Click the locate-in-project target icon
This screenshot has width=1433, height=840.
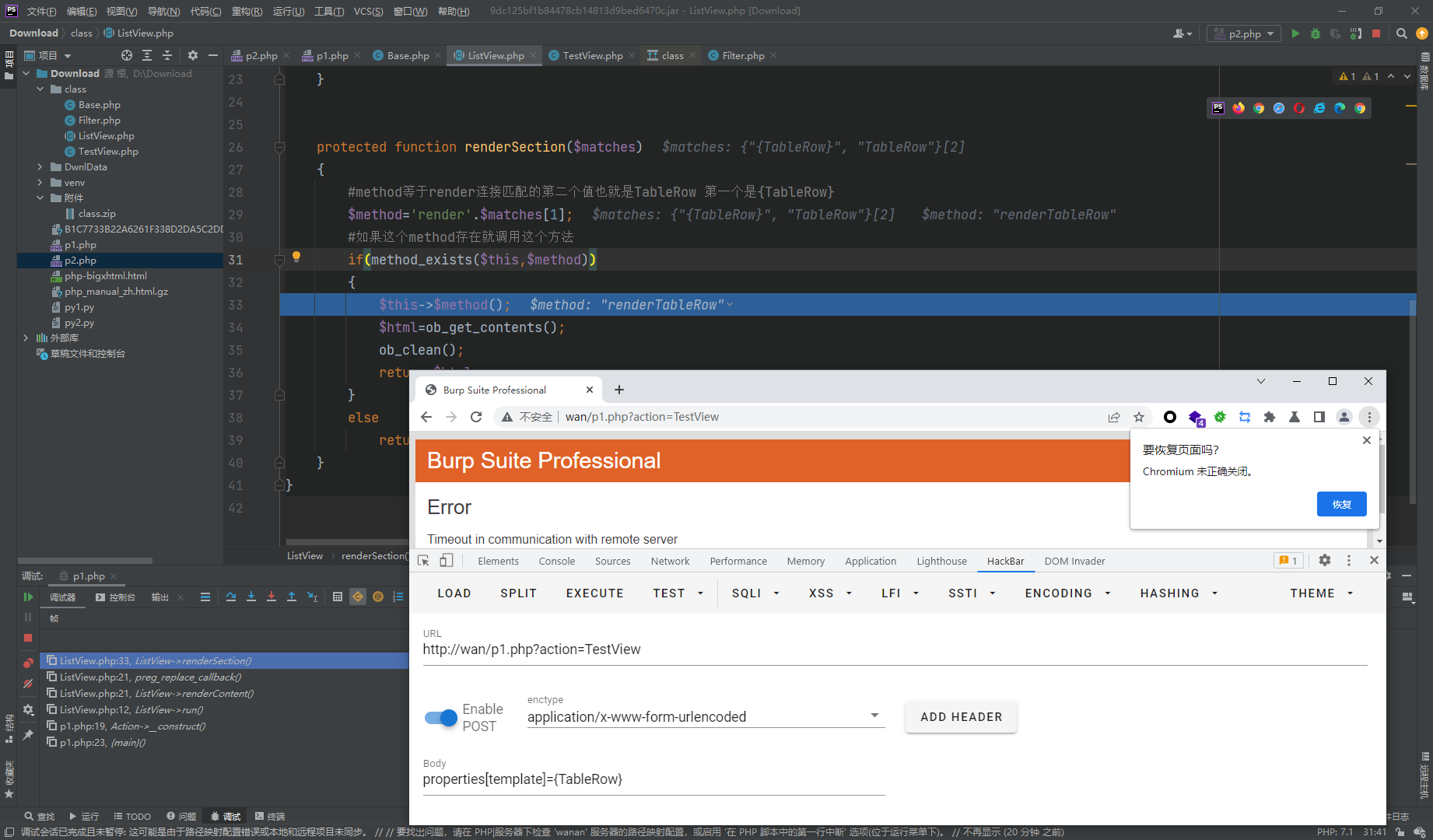pyautogui.click(x=127, y=55)
